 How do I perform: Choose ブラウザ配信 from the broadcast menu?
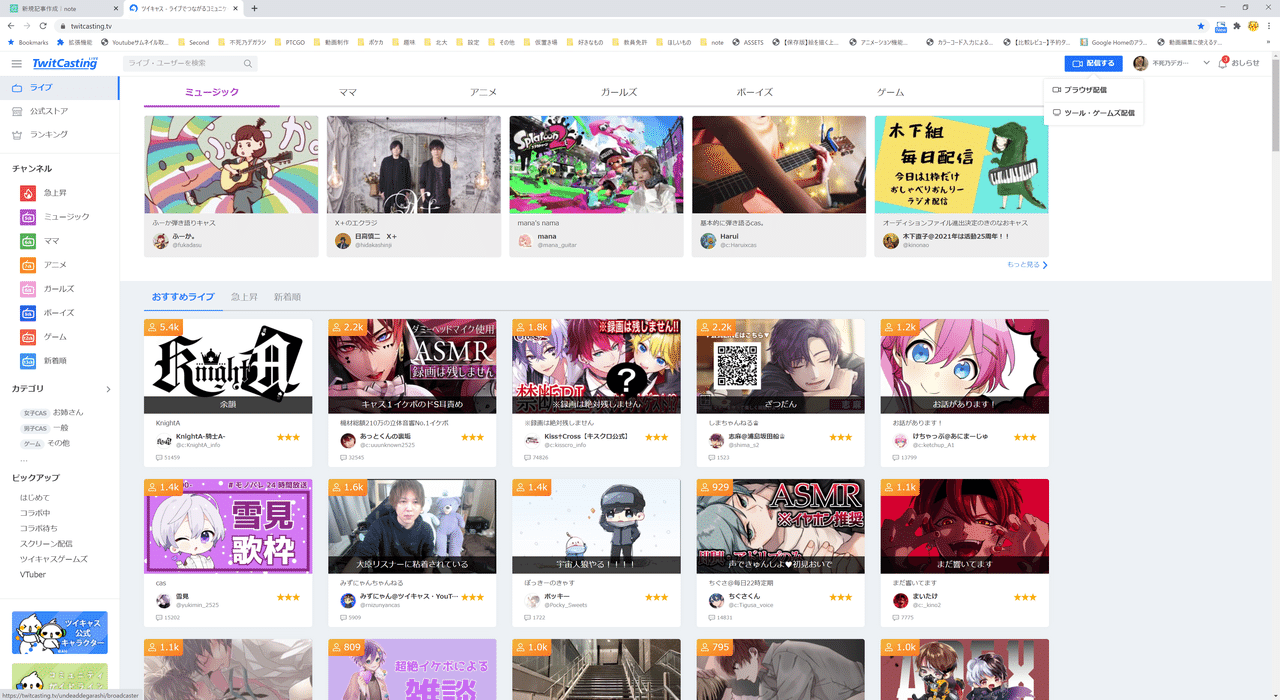tap(1085, 90)
